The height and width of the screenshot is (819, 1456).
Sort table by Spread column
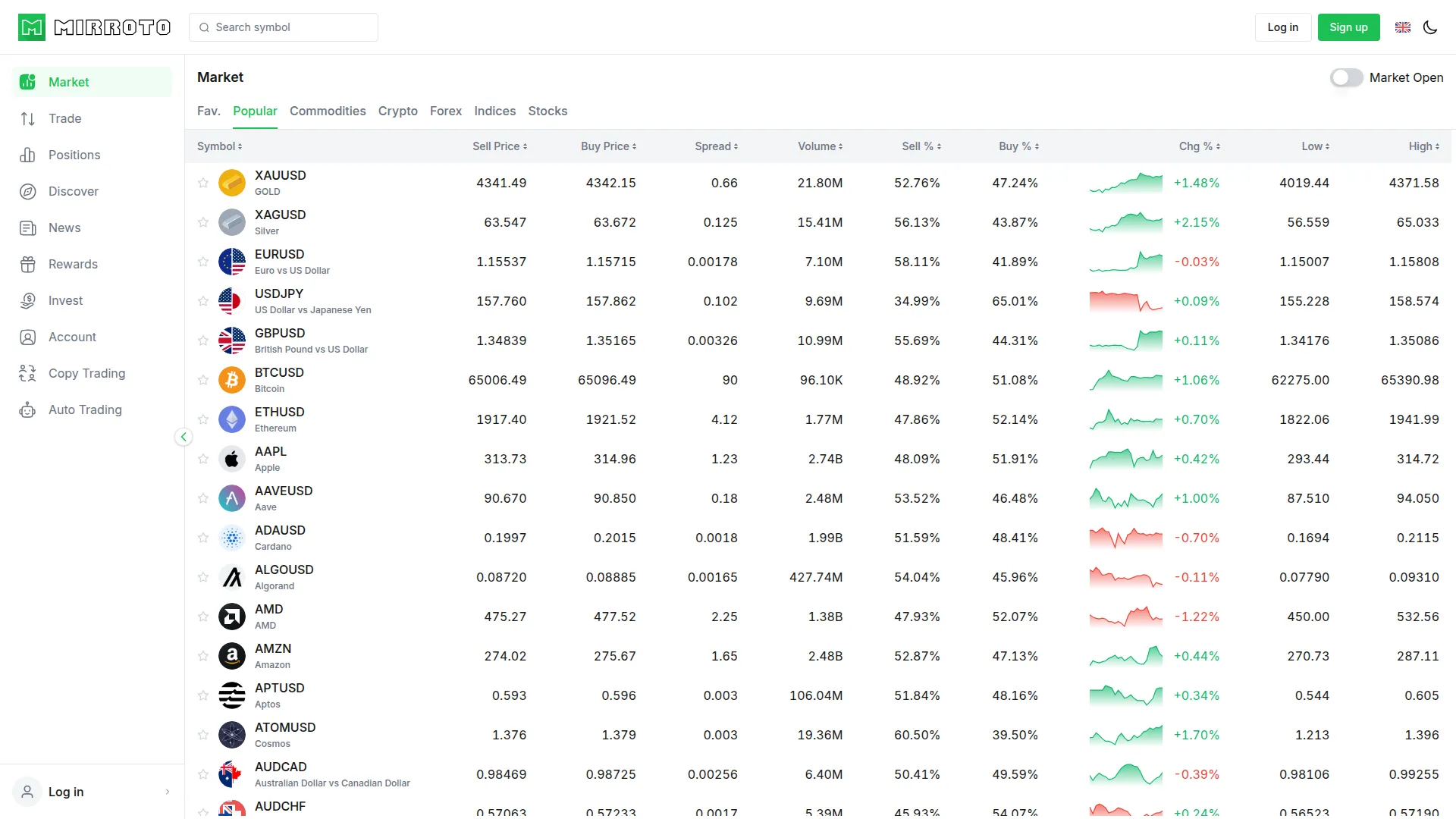717,146
